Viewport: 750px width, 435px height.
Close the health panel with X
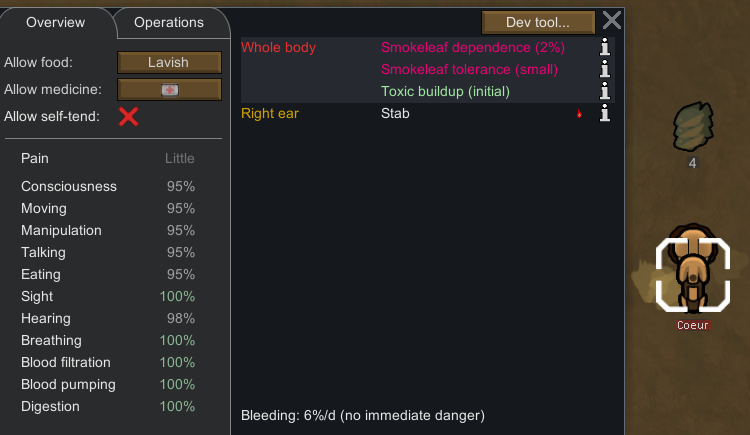[612, 21]
